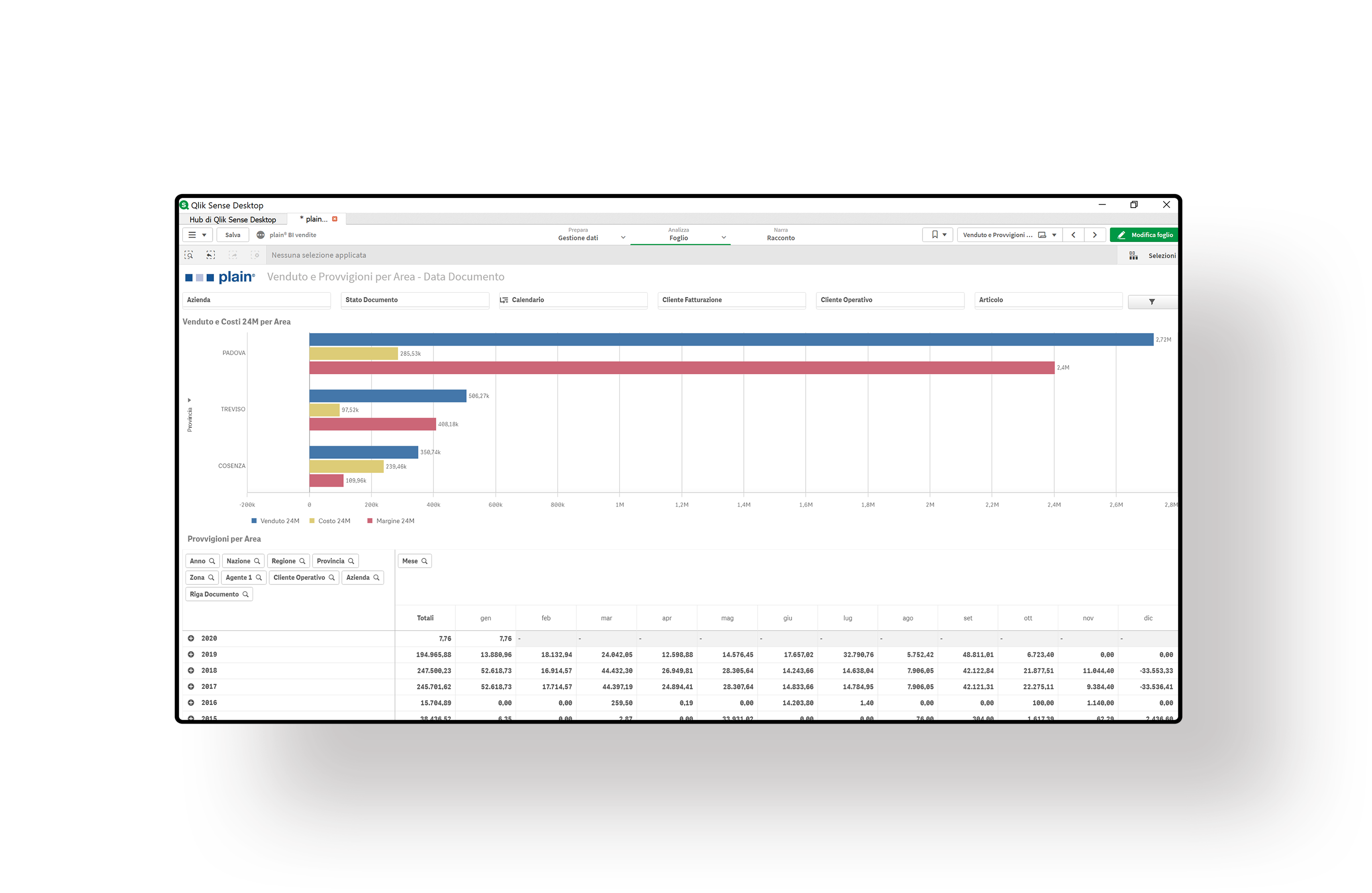Expand the 2016 row

(191, 703)
